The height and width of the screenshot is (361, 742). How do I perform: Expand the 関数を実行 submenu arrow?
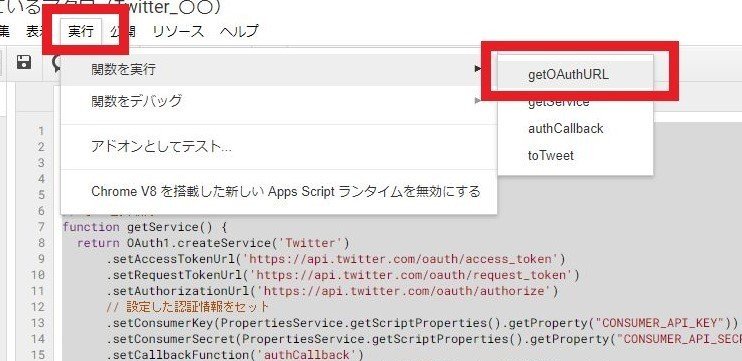[477, 70]
